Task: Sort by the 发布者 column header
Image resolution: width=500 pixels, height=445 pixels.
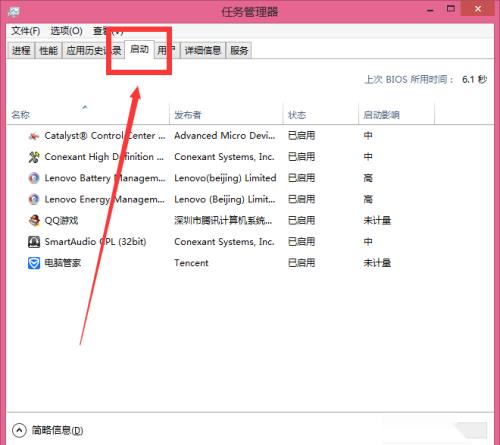Action: point(226,114)
